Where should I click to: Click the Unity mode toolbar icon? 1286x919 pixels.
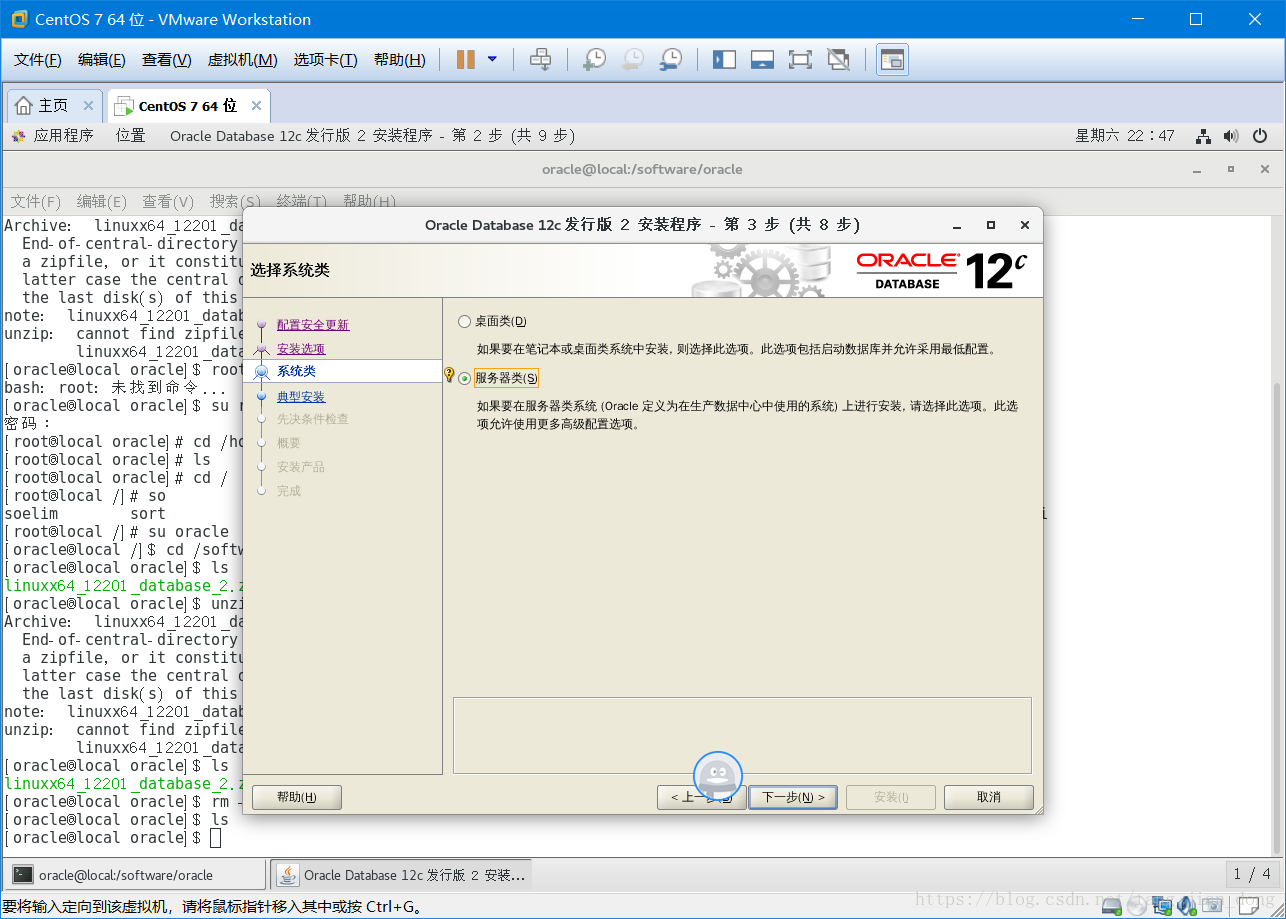point(839,60)
